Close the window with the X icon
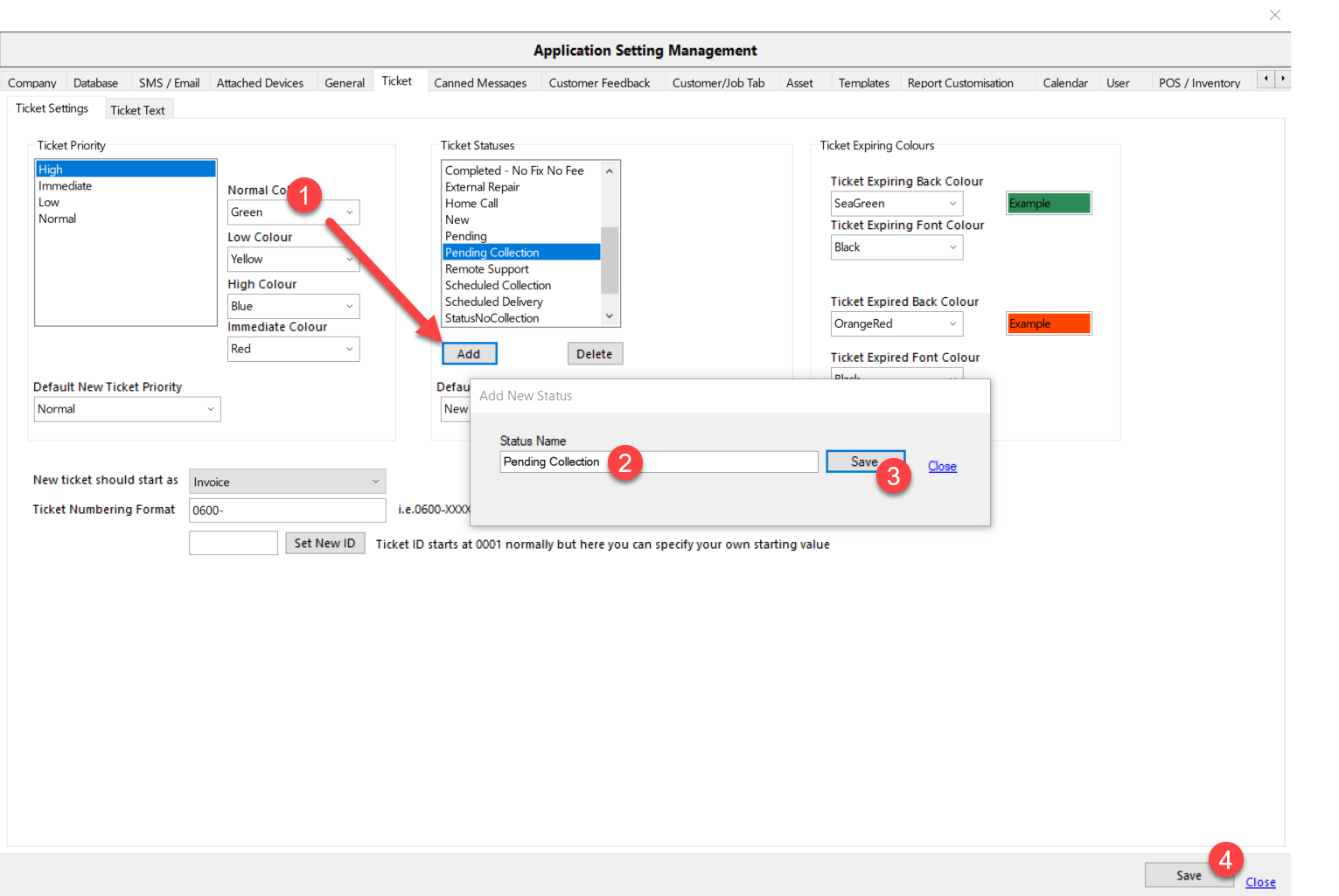The height and width of the screenshot is (896, 1339). point(1274,15)
